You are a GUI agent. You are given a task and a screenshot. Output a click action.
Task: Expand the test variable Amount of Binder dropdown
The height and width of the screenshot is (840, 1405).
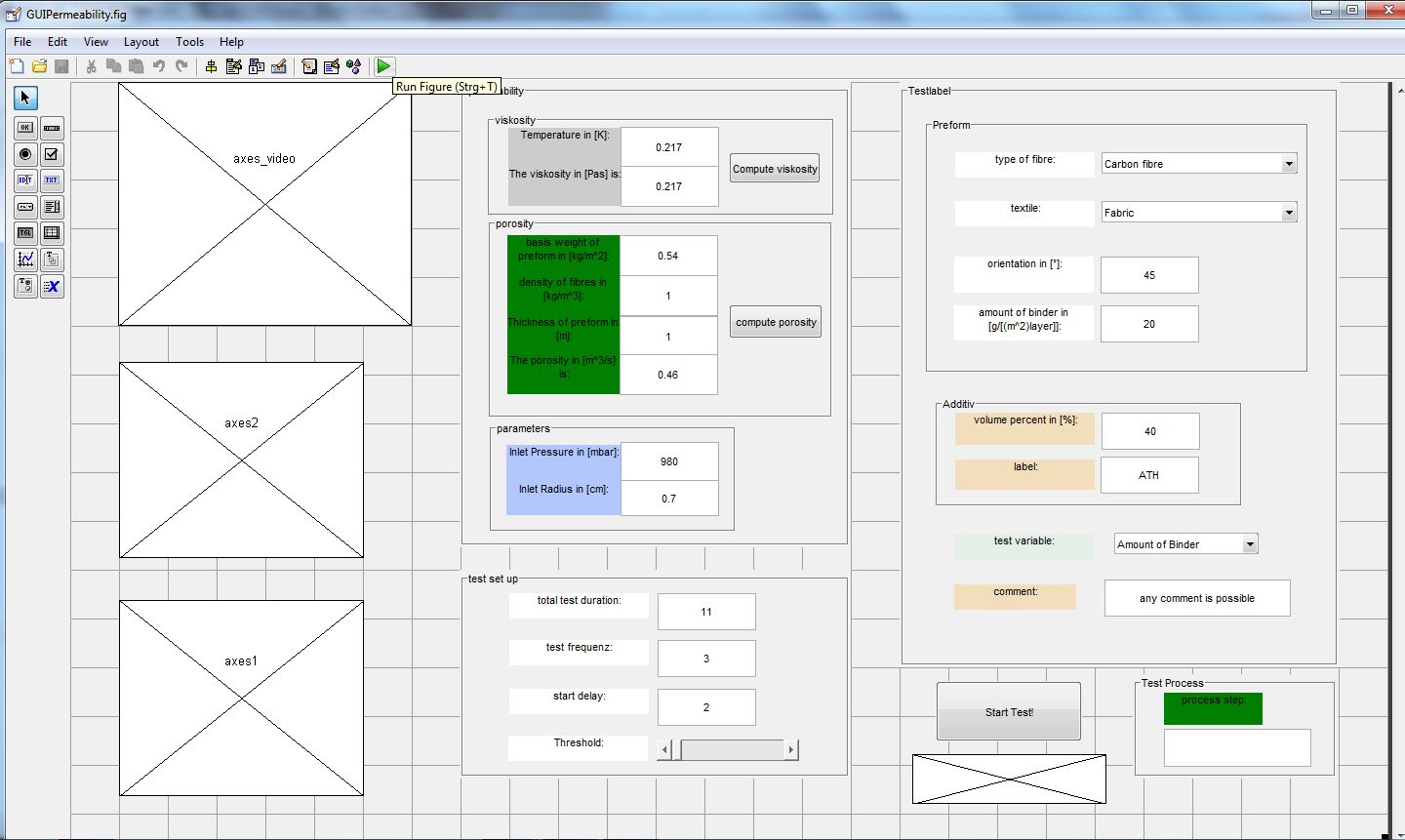(1250, 544)
